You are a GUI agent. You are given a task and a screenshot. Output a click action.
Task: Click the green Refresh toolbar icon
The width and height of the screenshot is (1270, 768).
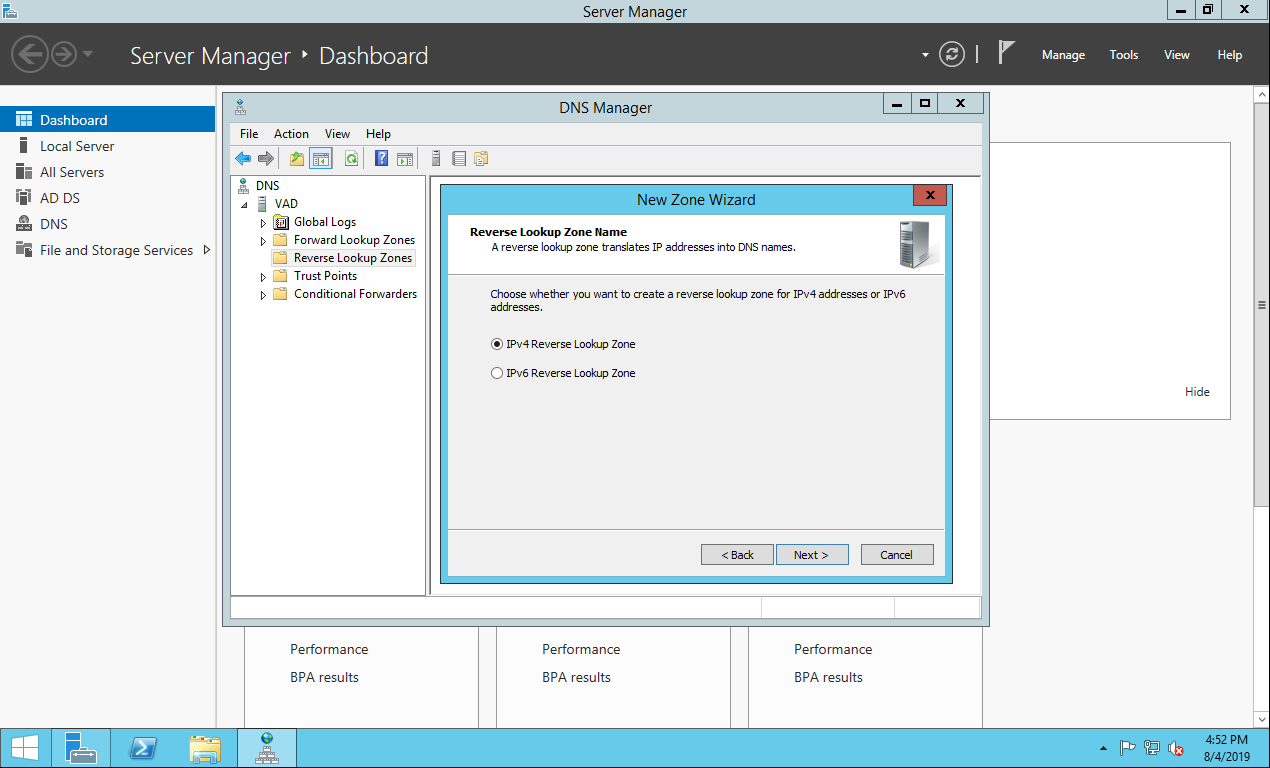(351, 158)
